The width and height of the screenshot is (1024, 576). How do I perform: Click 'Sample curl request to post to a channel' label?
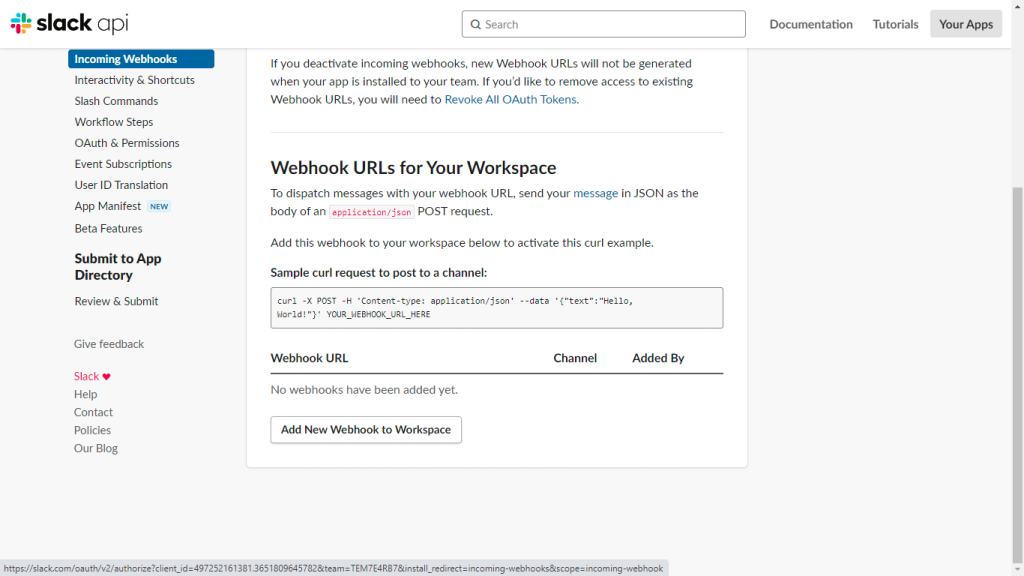coord(379,272)
